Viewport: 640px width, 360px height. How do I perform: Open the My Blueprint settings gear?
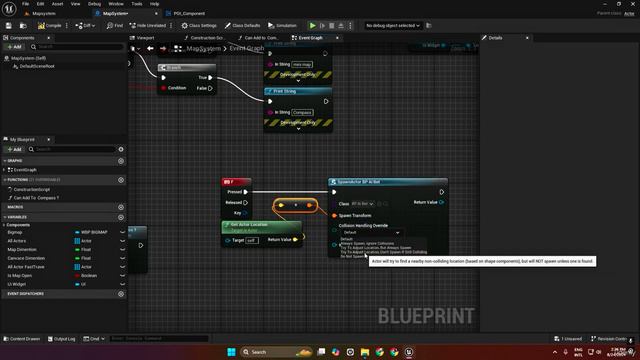click(121, 149)
